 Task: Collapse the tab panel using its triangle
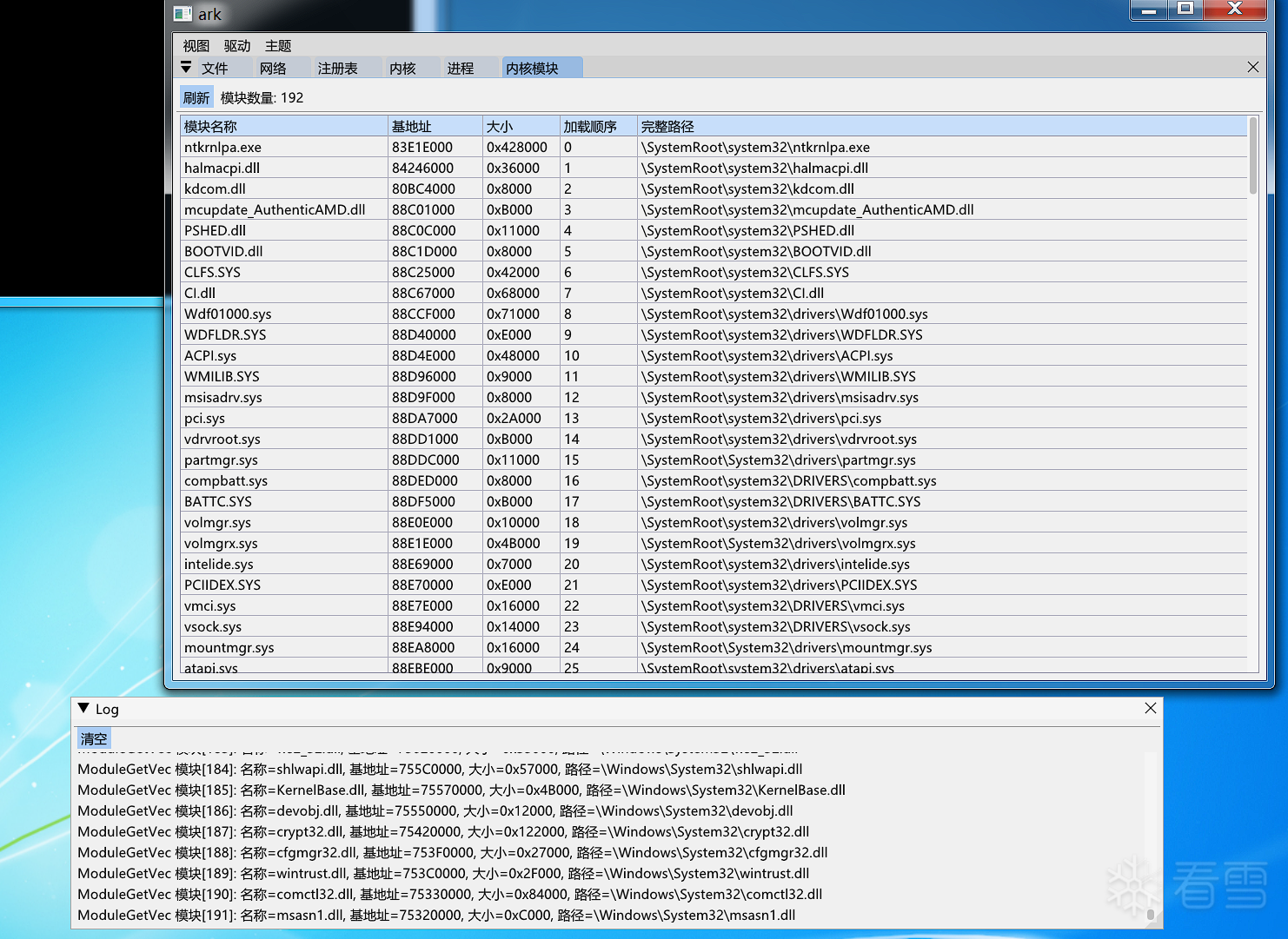186,67
